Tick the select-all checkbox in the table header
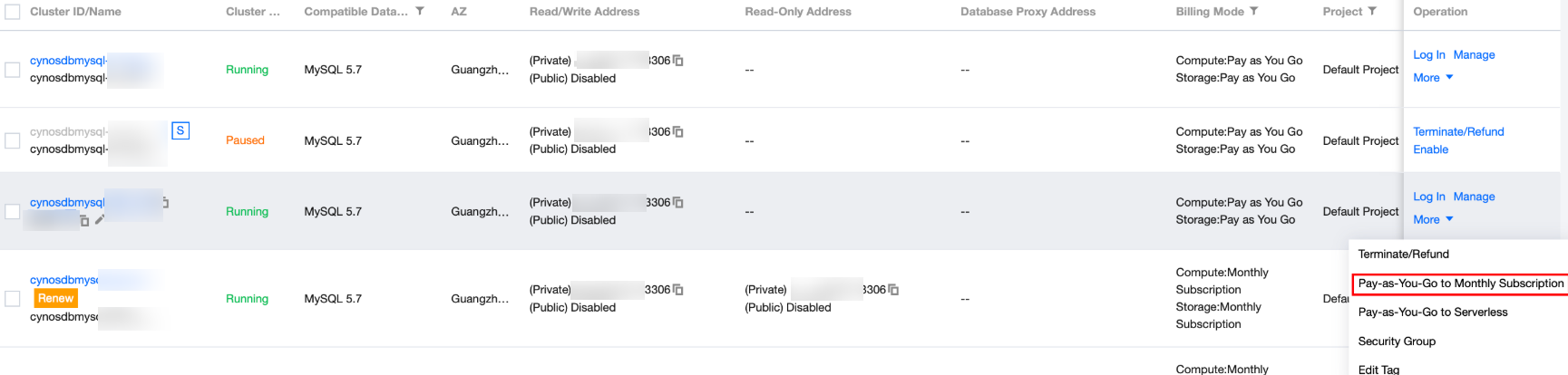 point(13,13)
